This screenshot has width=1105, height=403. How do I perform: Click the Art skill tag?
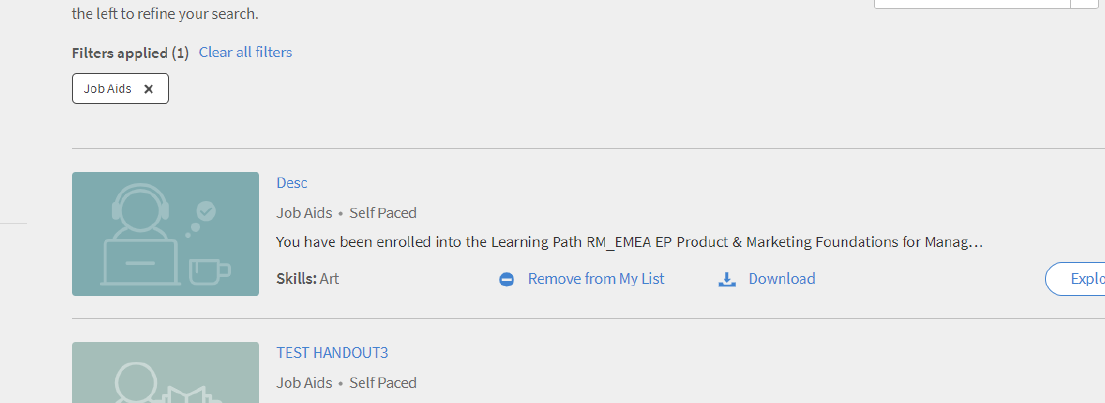pos(329,279)
